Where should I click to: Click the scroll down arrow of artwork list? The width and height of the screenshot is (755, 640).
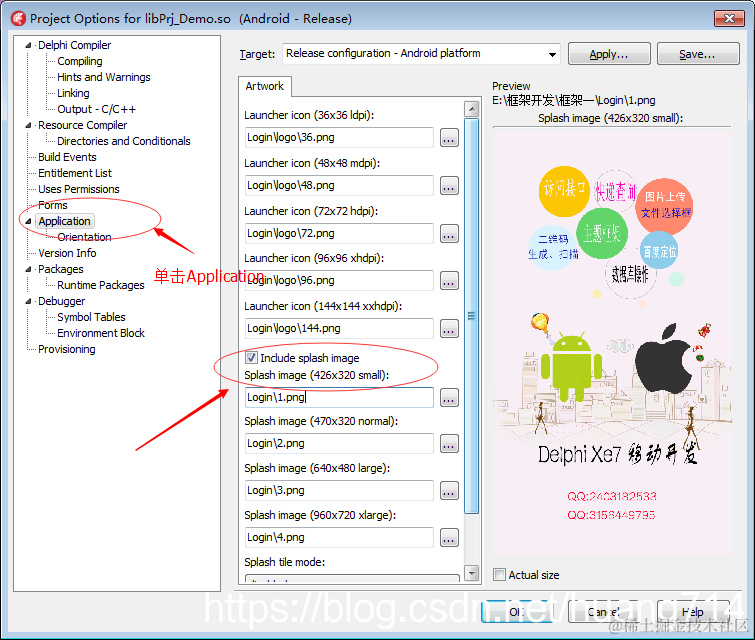(x=471, y=573)
